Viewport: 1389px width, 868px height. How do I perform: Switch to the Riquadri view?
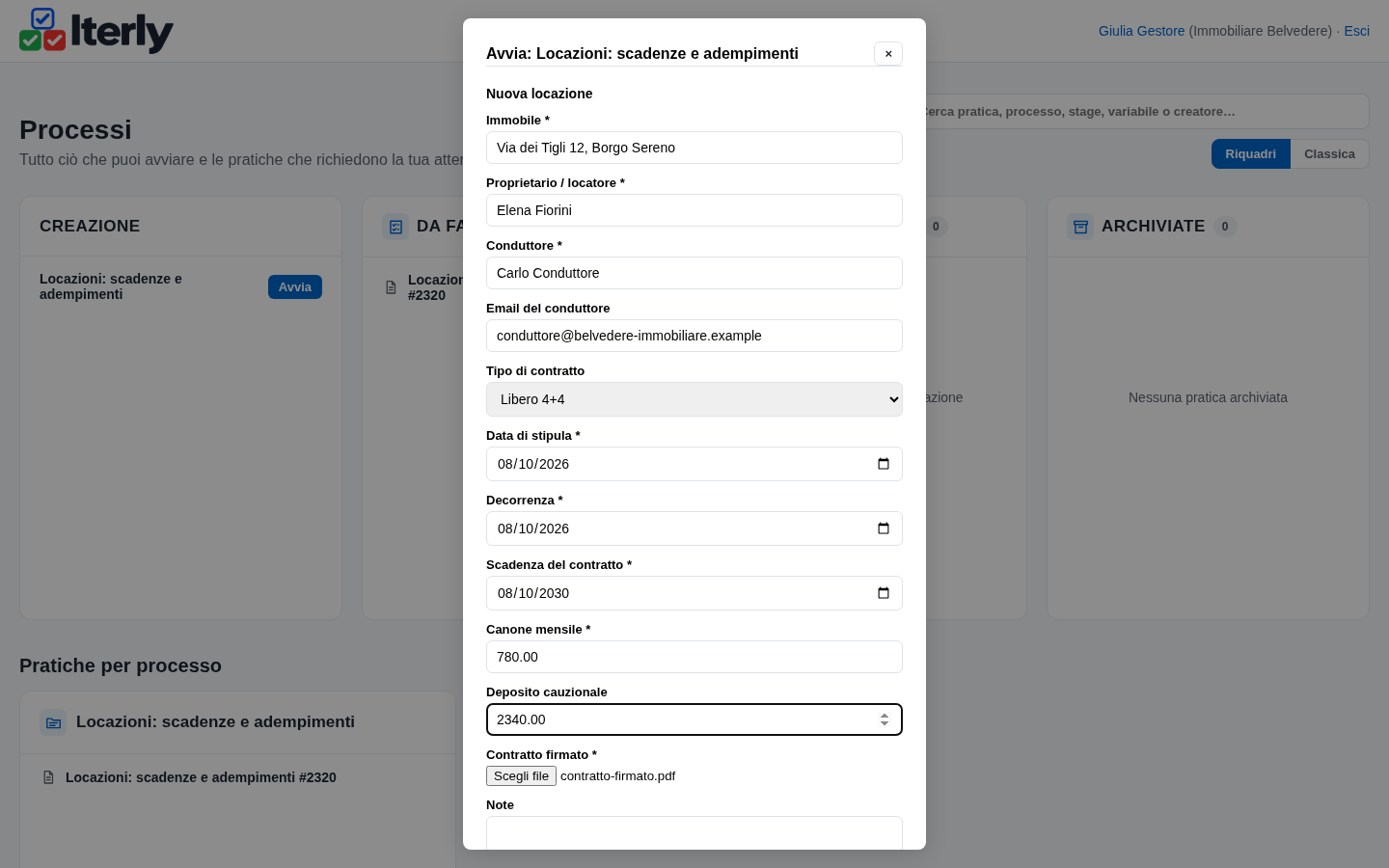coord(1250,154)
